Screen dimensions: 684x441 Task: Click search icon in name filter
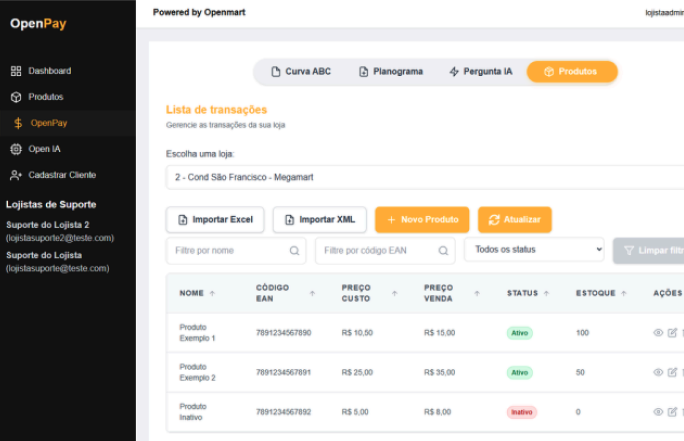294,251
